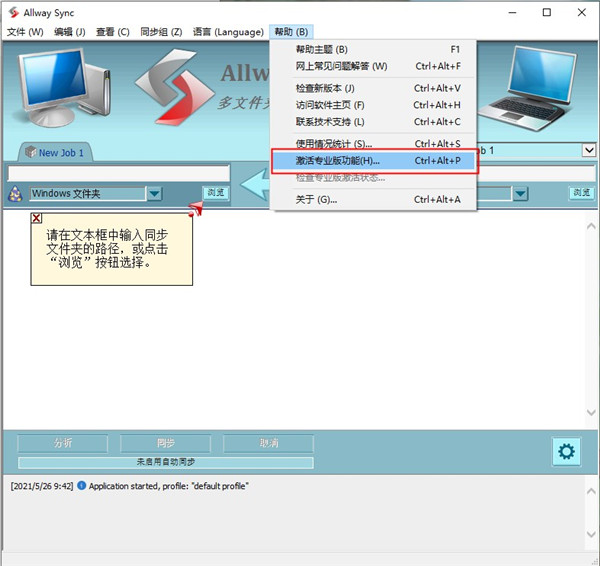
Task: Click the wizard hat icon beside folder type
Action: 15,193
